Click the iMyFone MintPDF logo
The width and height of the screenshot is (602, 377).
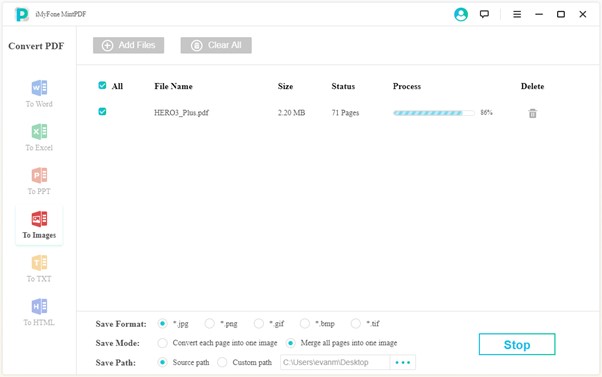pos(22,15)
